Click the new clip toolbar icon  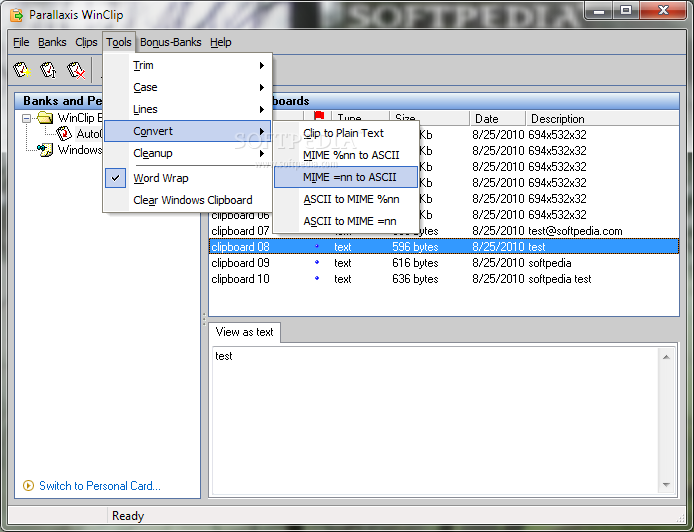pos(22,70)
